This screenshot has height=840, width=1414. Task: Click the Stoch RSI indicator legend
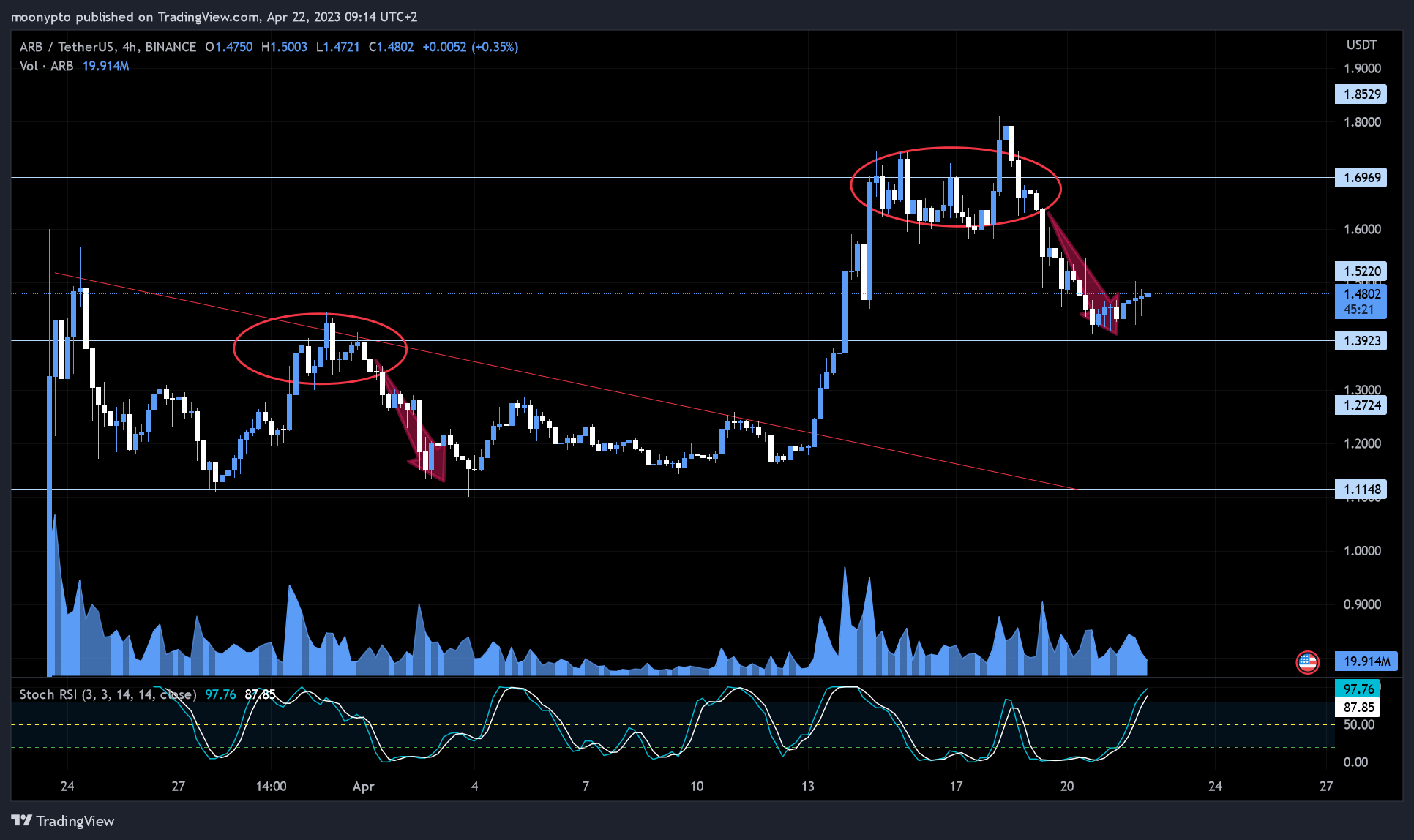point(108,694)
